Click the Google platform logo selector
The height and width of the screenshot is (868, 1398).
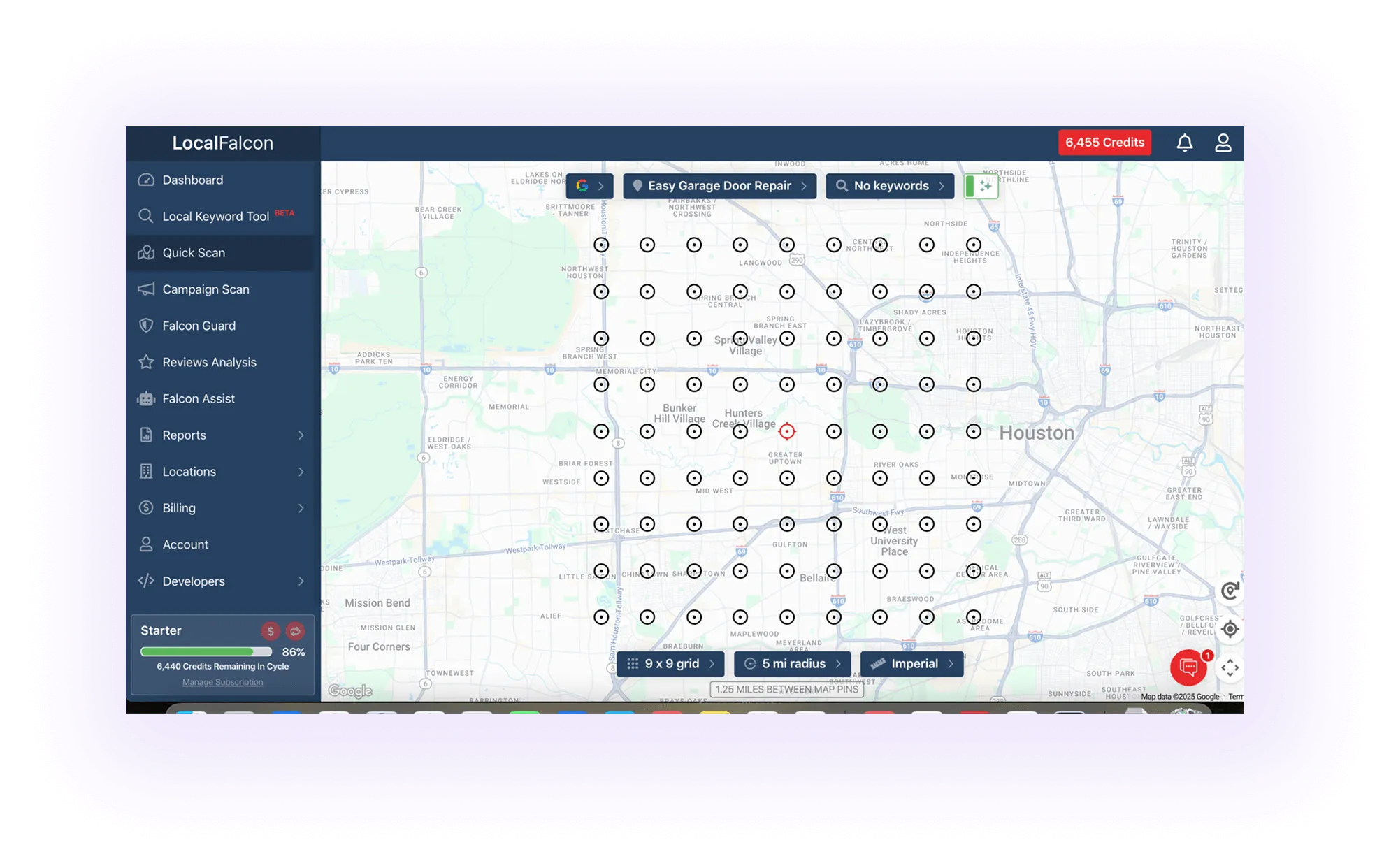click(x=582, y=186)
